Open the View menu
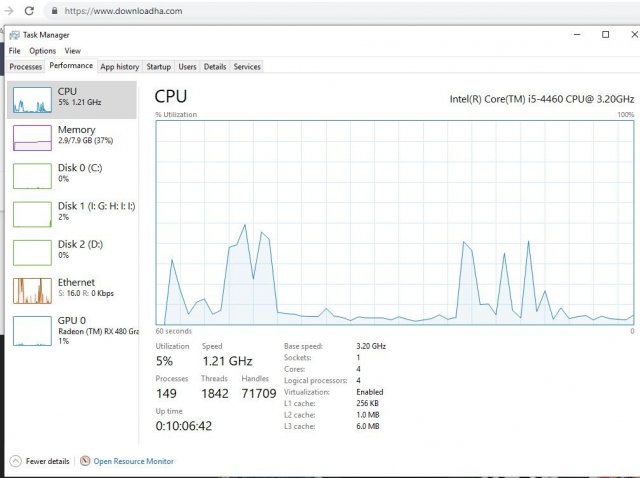Viewport: 640px width, 478px height. pyautogui.click(x=72, y=50)
